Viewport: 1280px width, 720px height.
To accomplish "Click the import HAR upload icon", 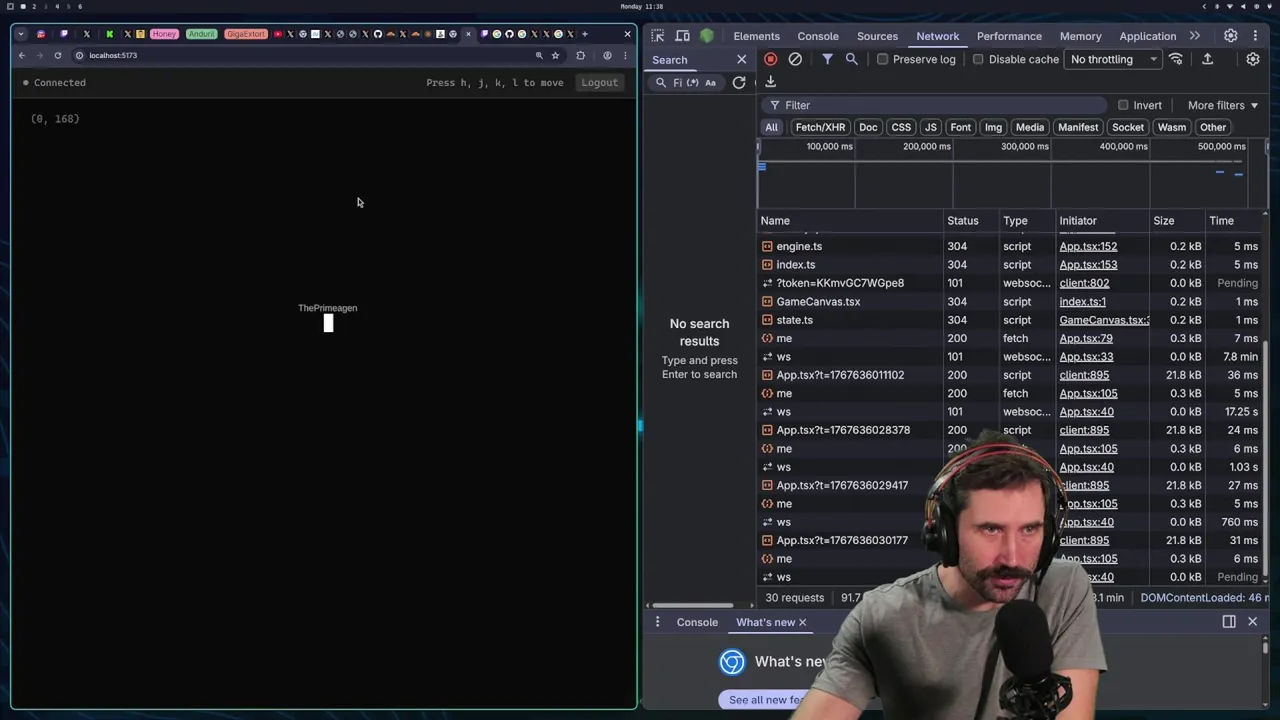I will pyautogui.click(x=1207, y=59).
